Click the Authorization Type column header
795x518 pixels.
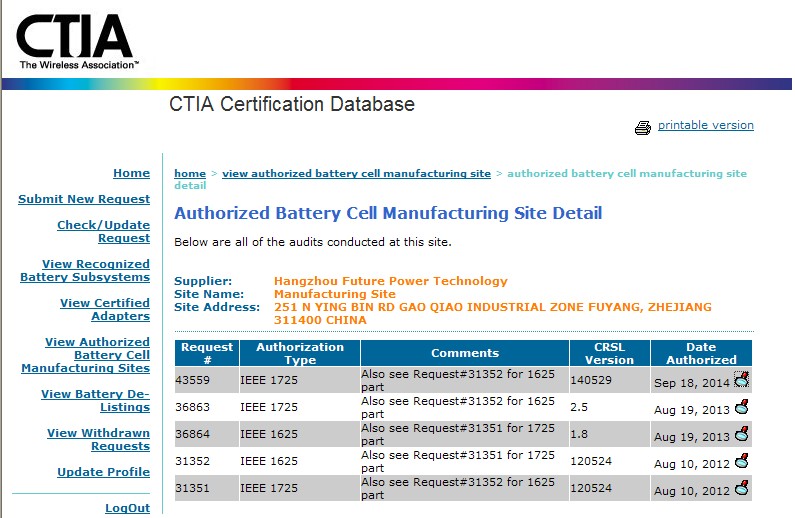[x=300, y=353]
